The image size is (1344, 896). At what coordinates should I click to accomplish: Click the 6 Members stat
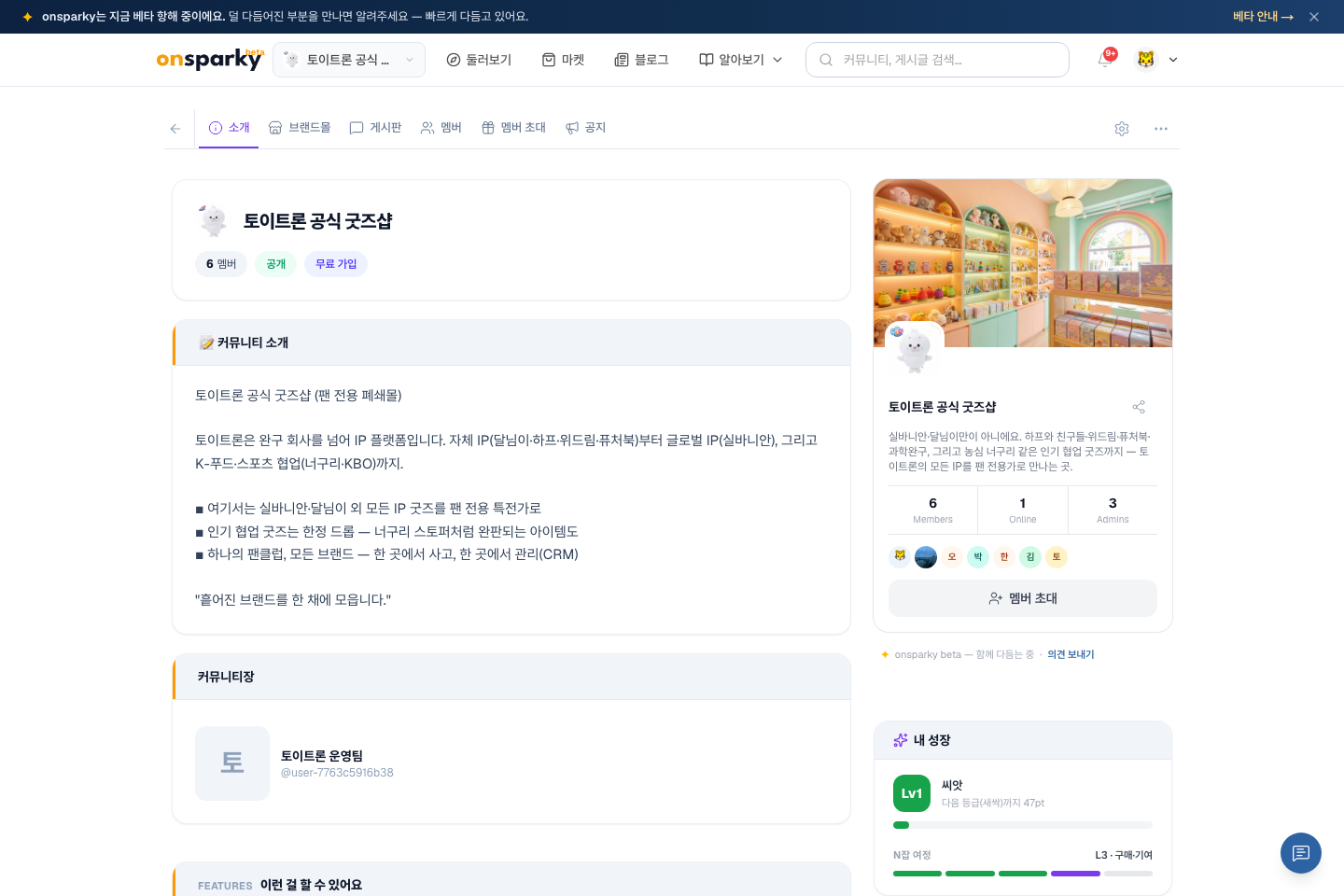coord(932,510)
